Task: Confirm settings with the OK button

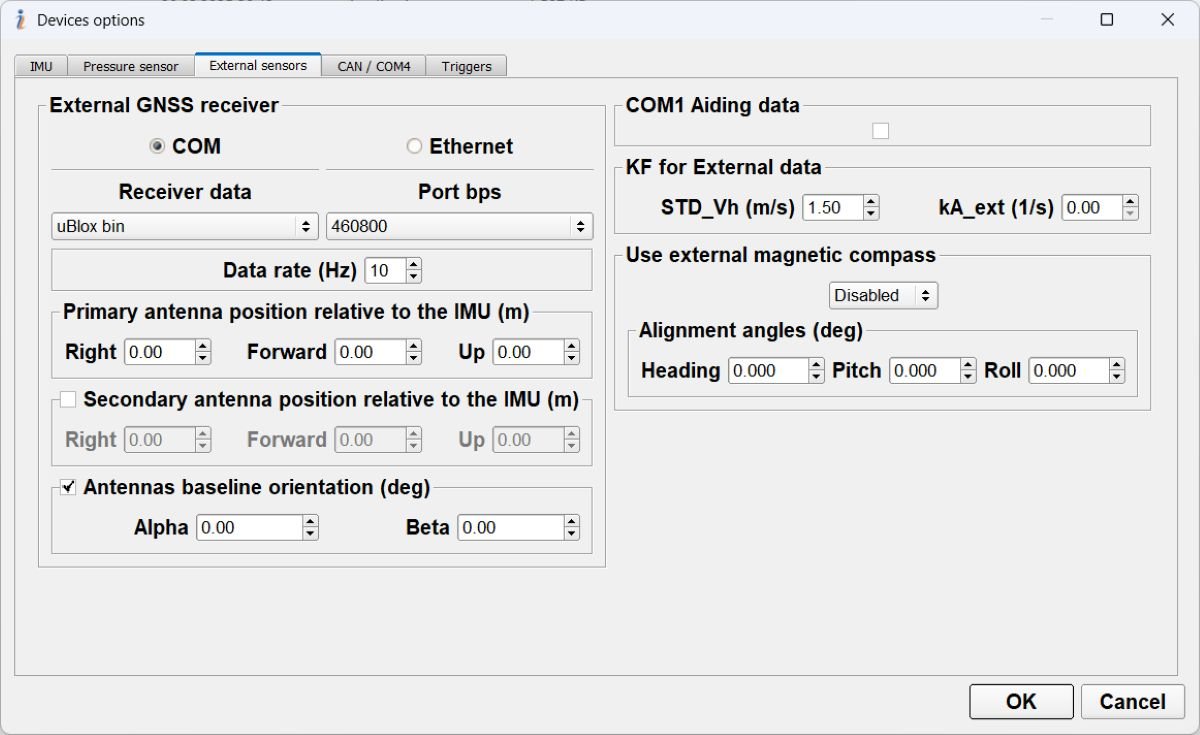Action: pos(1021,701)
